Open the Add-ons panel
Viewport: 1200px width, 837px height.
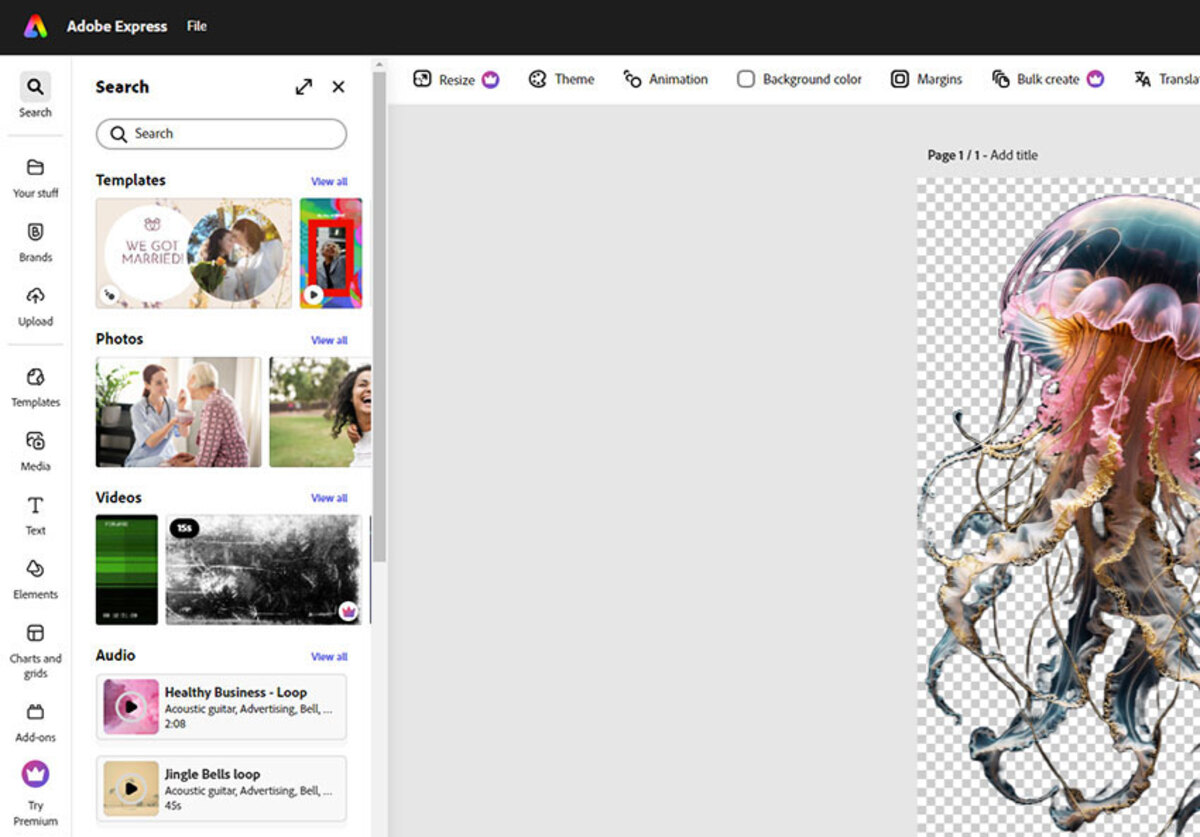tap(35, 723)
